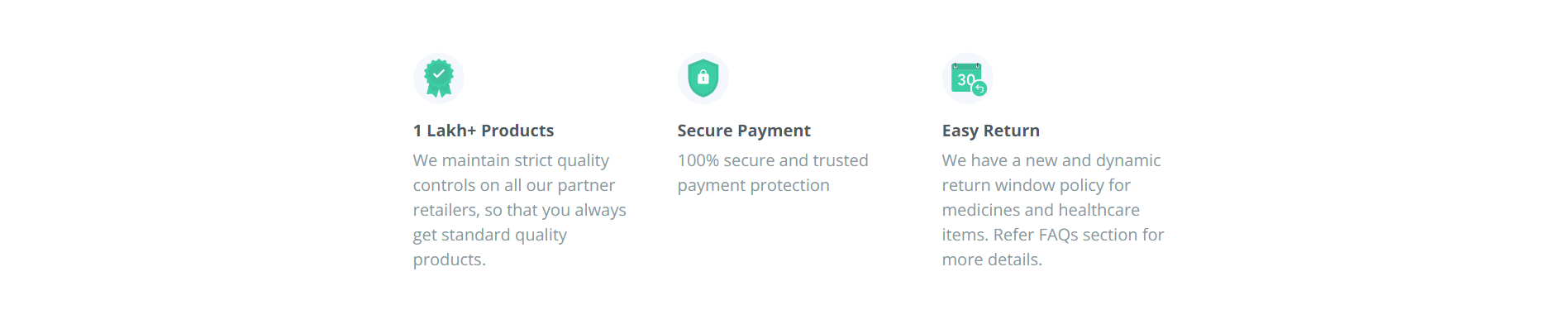The image size is (1568, 319).
Task: Click the number 30 on the calendar icon
Action: pos(965,79)
